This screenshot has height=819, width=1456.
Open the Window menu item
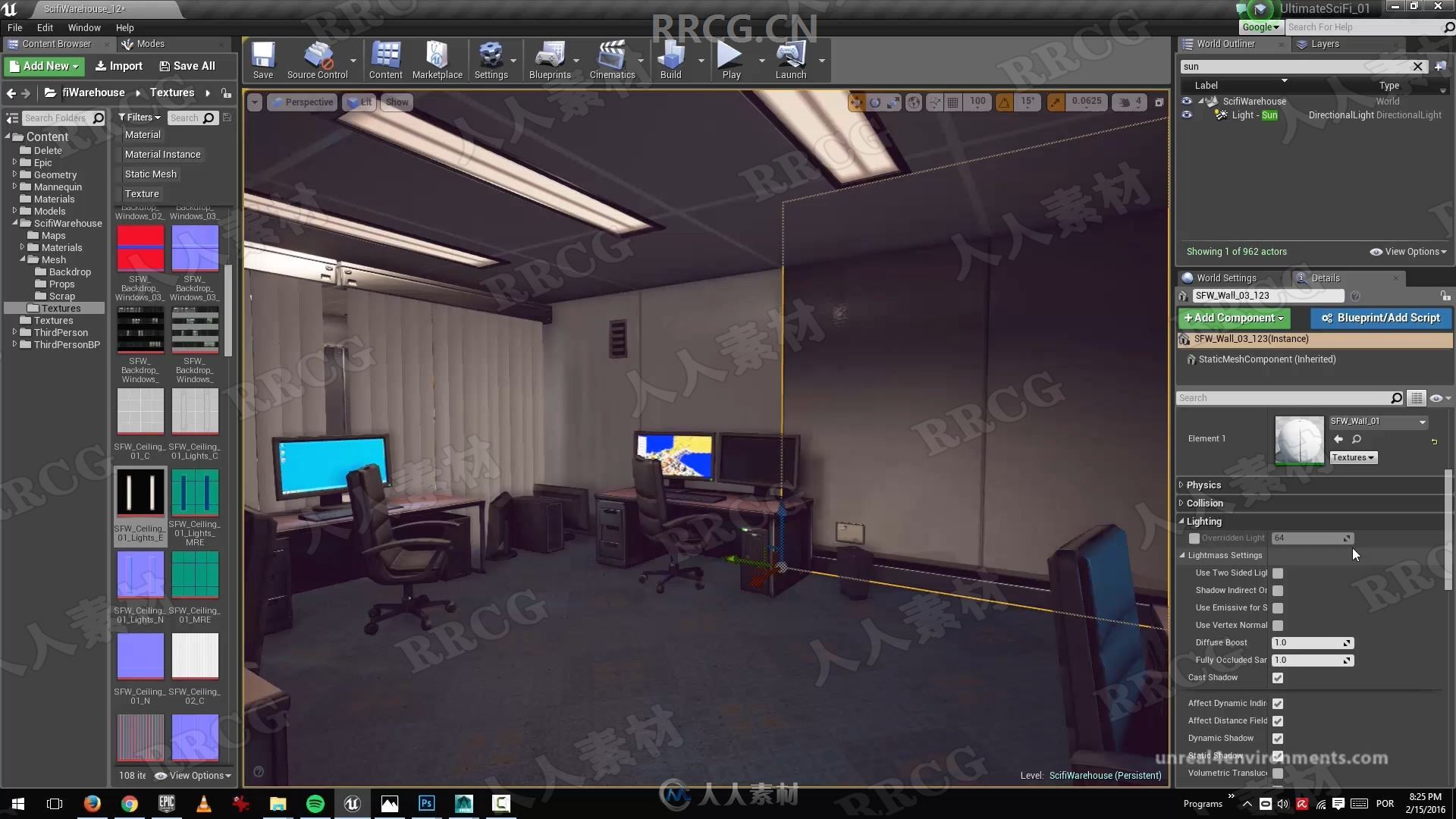click(83, 27)
